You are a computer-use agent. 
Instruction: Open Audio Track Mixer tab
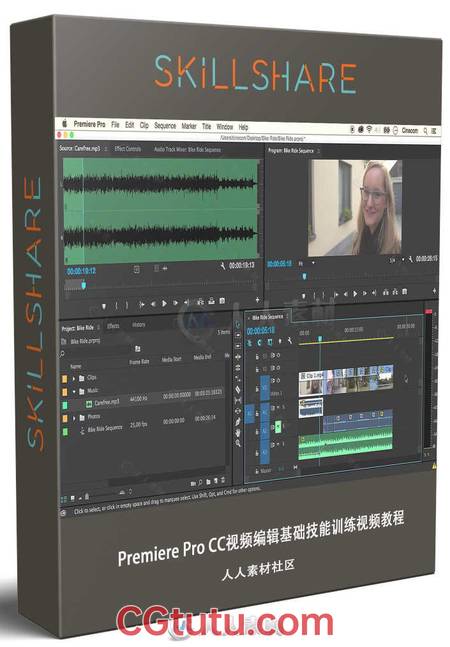pos(188,149)
